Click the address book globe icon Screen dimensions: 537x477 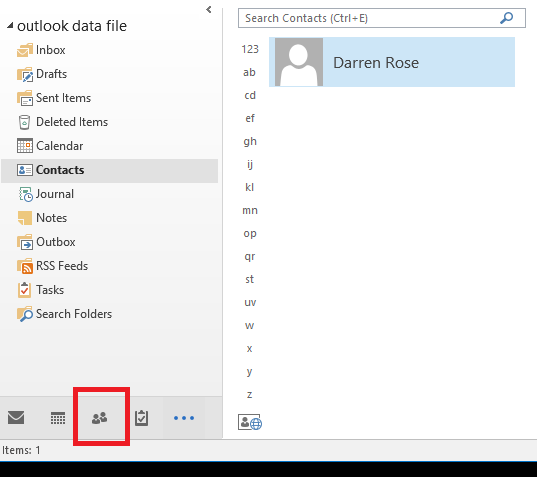[x=250, y=422]
